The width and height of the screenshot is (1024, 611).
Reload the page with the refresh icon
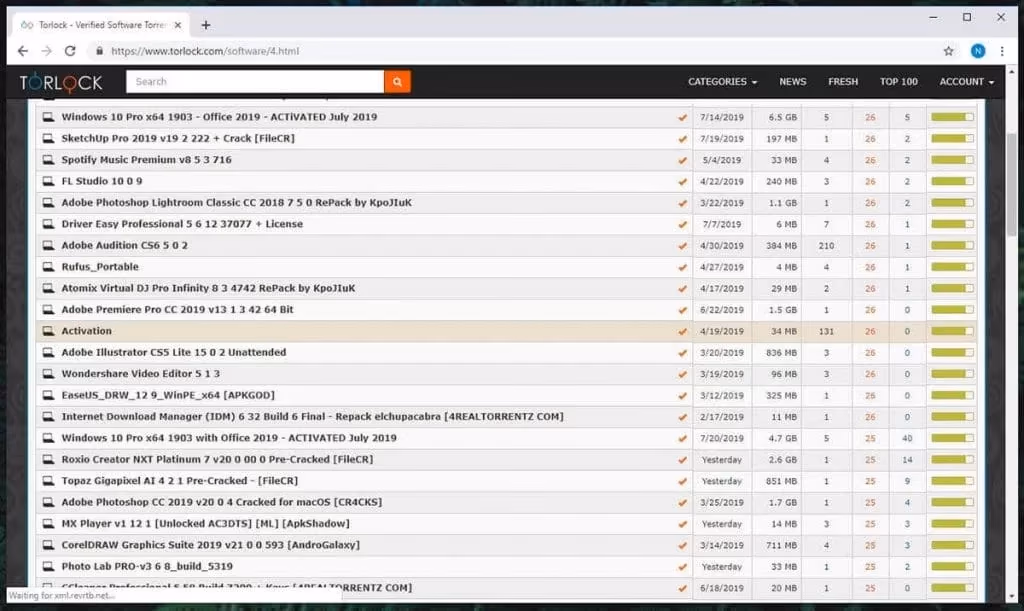pyautogui.click(x=70, y=51)
